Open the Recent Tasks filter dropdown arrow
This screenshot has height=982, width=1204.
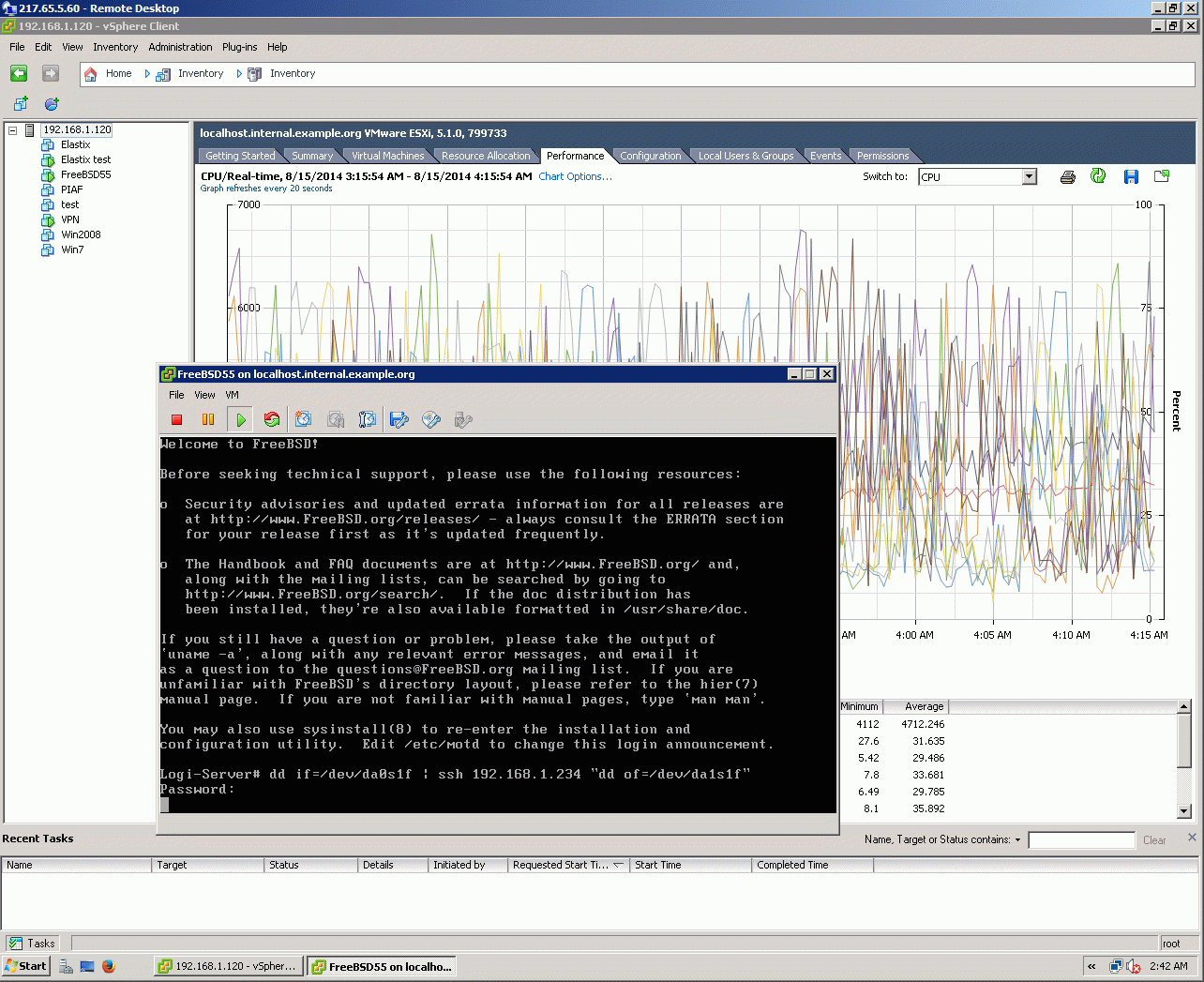tap(1017, 840)
